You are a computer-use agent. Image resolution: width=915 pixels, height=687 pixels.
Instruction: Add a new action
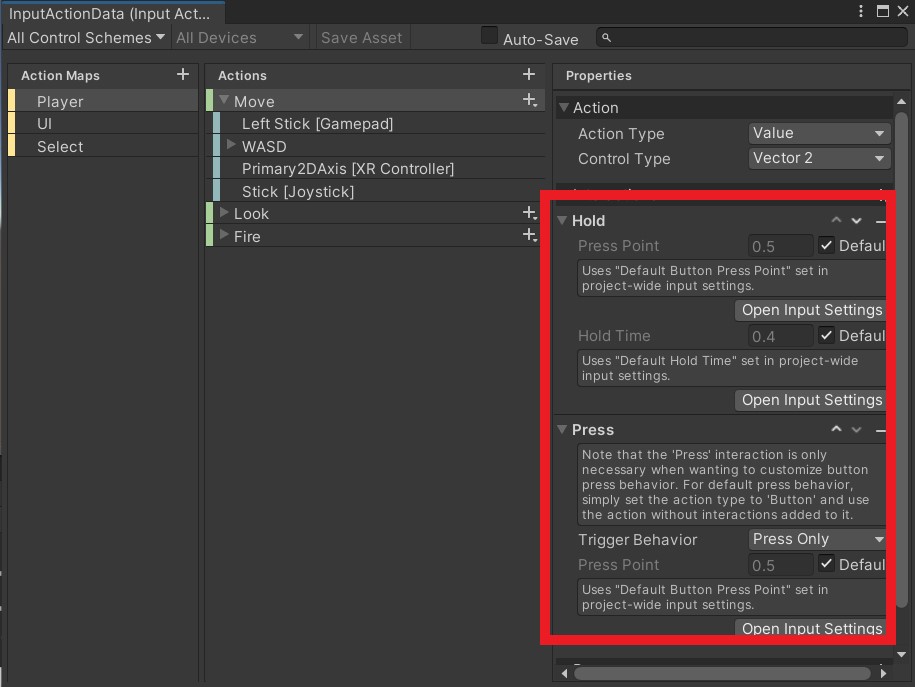click(529, 75)
